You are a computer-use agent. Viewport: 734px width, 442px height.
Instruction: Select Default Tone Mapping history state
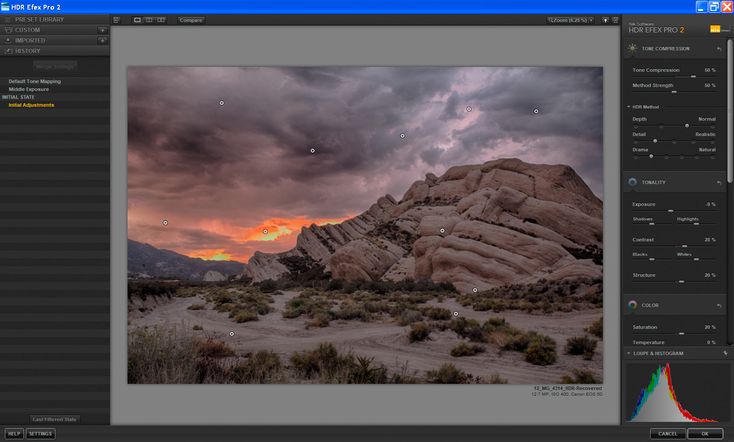[34, 80]
